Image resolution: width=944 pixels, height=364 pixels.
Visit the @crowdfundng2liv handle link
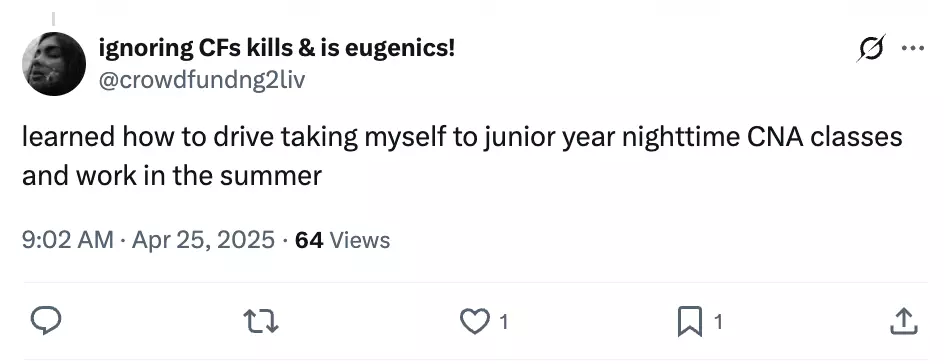tap(202, 79)
